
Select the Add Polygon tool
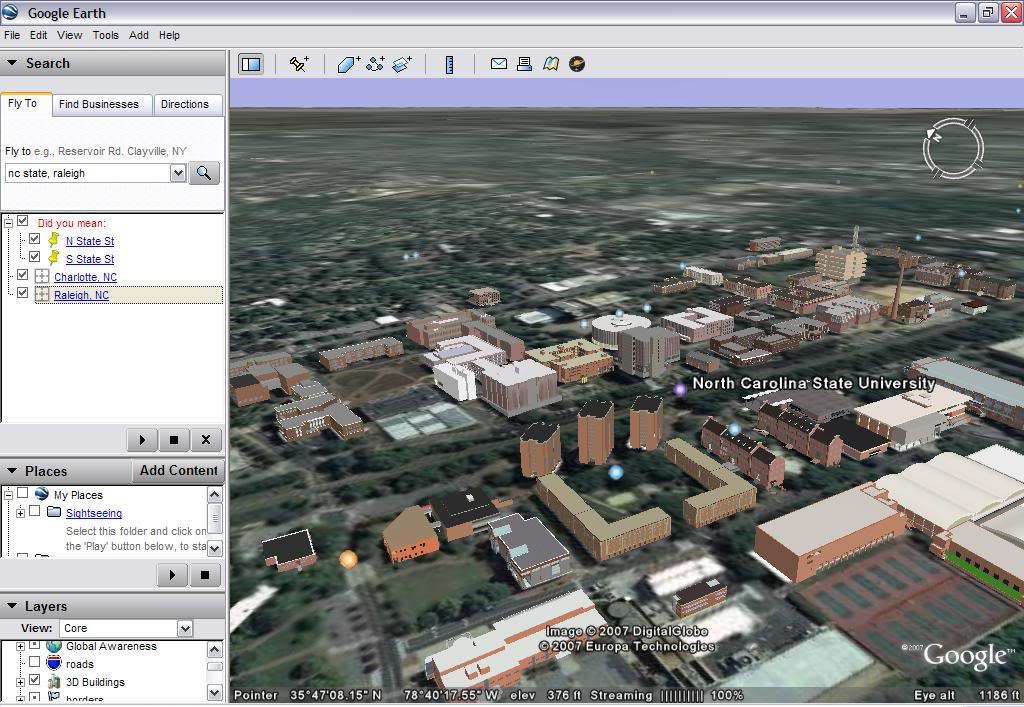pyautogui.click(x=348, y=64)
